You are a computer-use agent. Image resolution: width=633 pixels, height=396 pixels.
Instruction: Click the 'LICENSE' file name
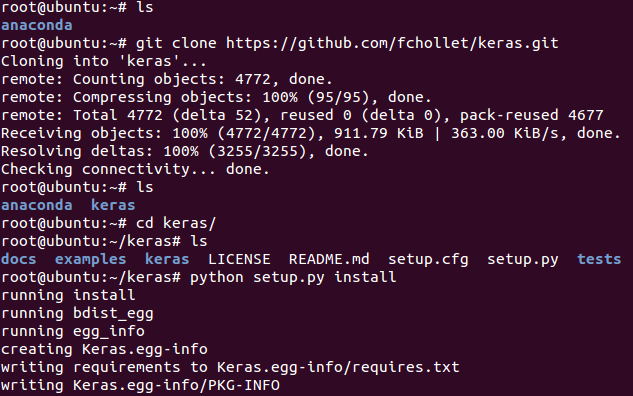[x=239, y=259]
